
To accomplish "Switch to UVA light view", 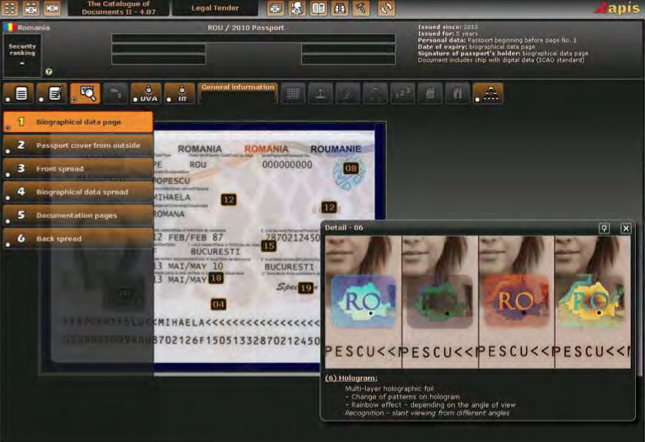I will click(146, 93).
